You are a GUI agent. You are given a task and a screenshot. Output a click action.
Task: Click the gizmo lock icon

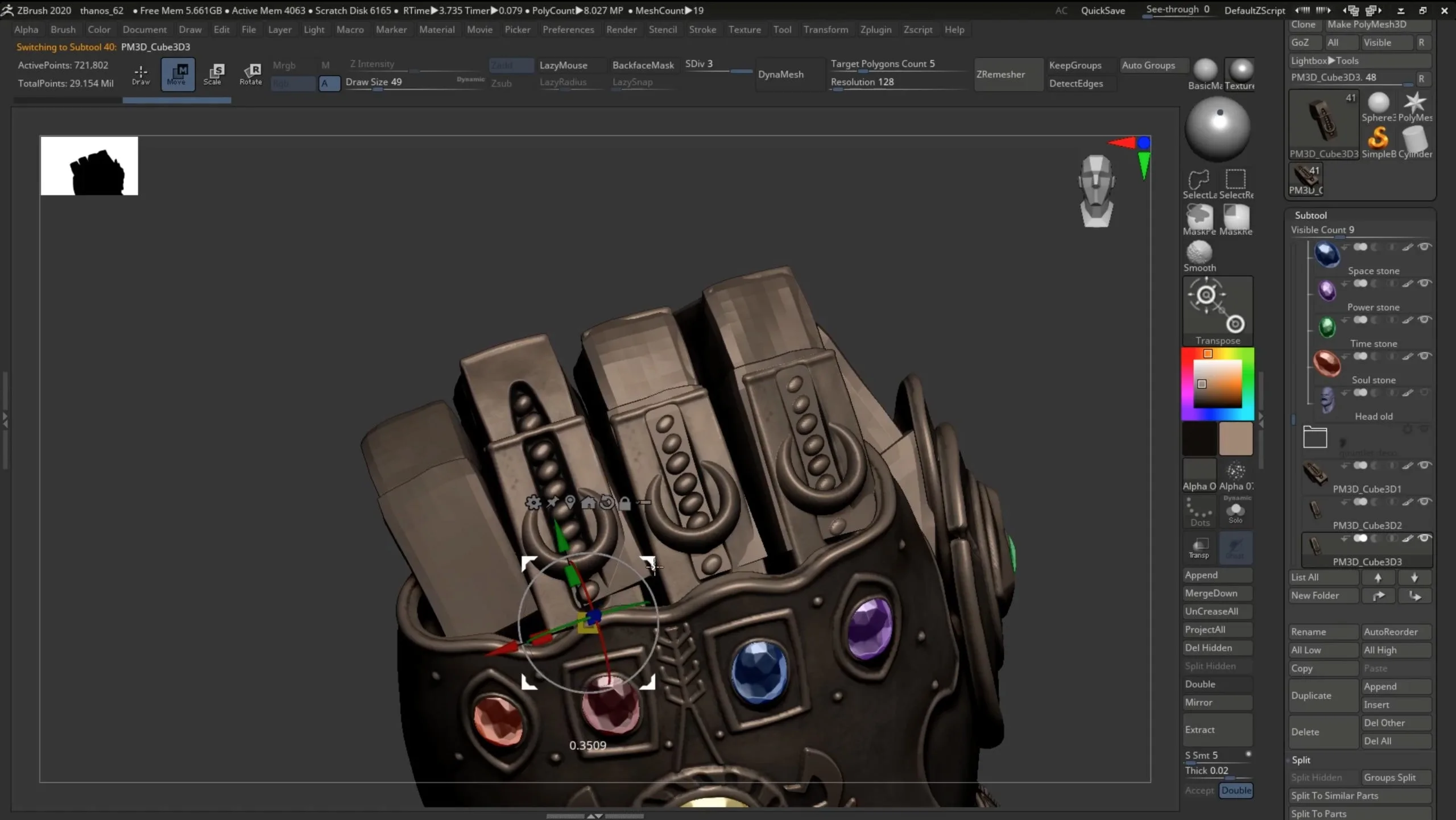625,503
